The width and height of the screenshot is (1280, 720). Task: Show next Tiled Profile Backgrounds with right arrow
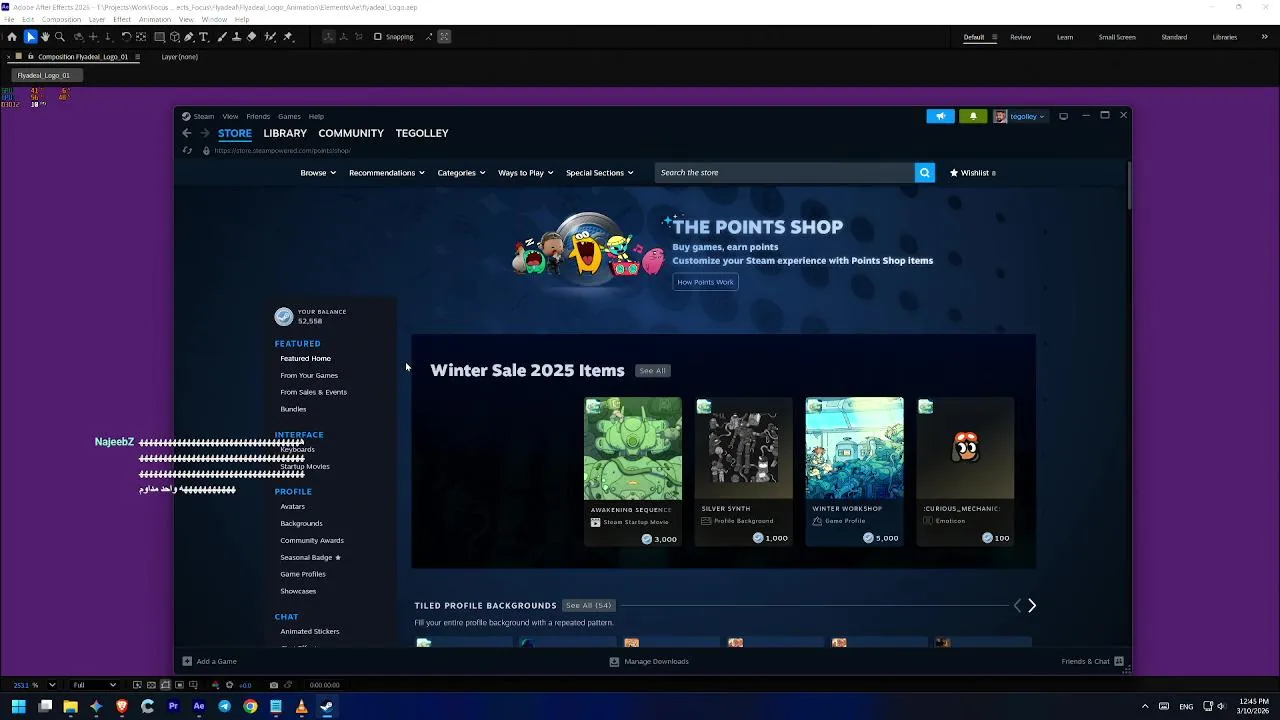tap(1032, 605)
